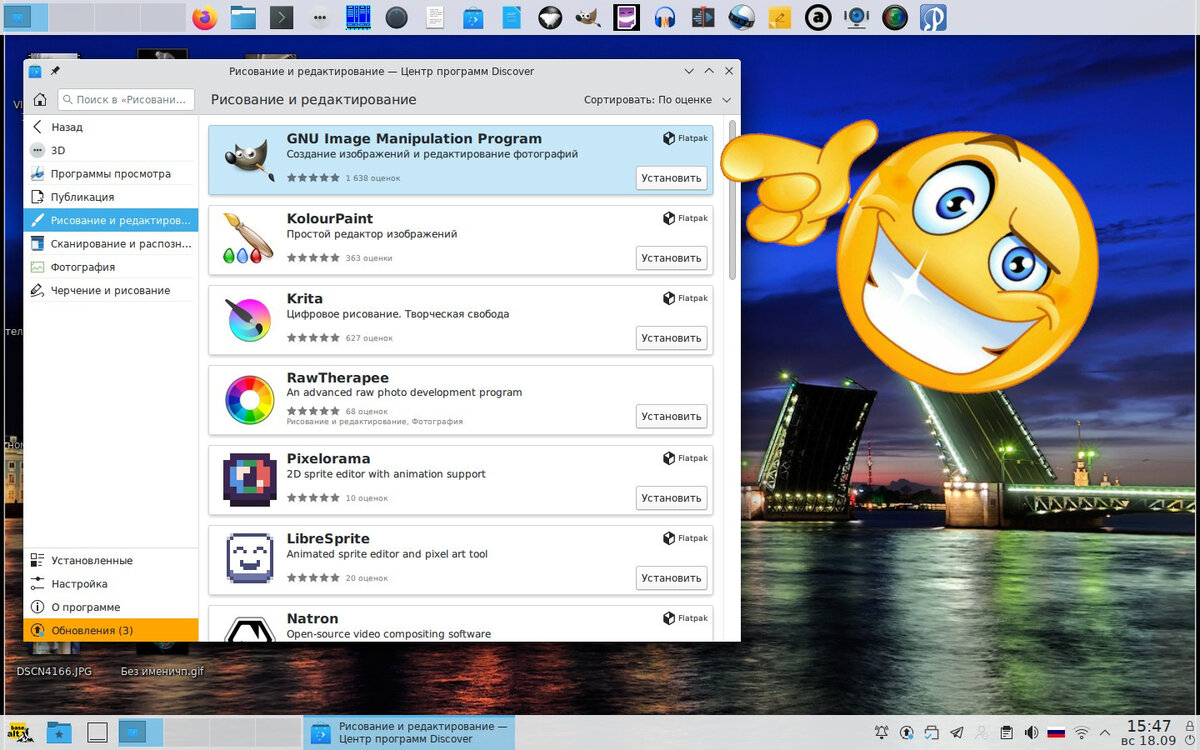Install RawTherapee
This screenshot has height=750, width=1200.
[671, 417]
